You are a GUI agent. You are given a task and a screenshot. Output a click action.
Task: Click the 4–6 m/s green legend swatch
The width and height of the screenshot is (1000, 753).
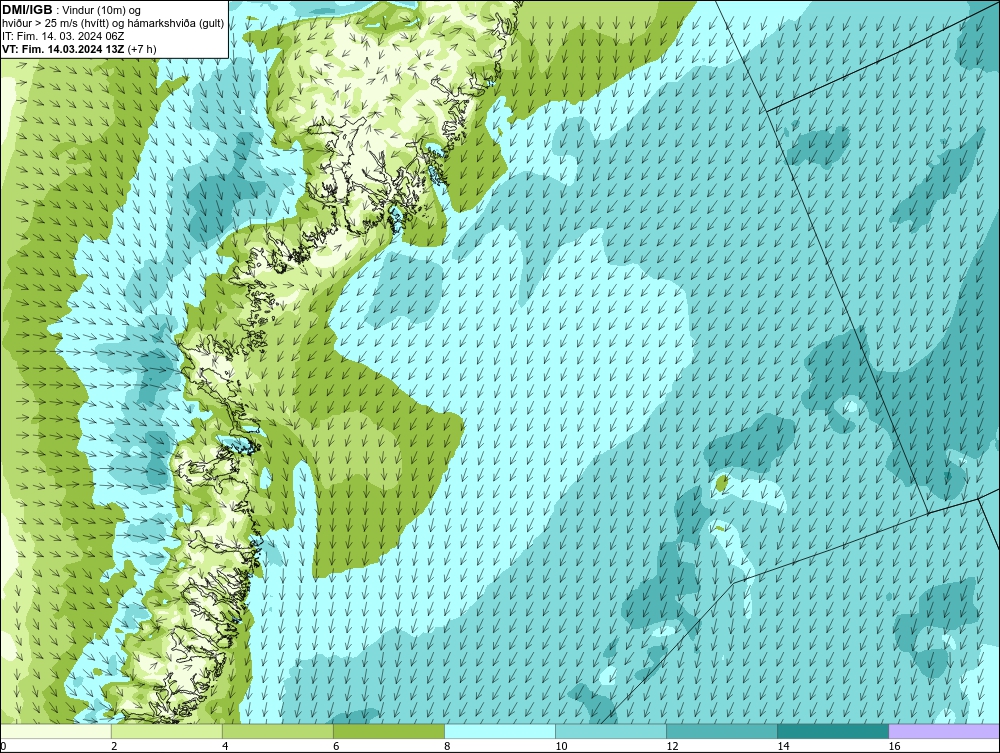pos(278,731)
